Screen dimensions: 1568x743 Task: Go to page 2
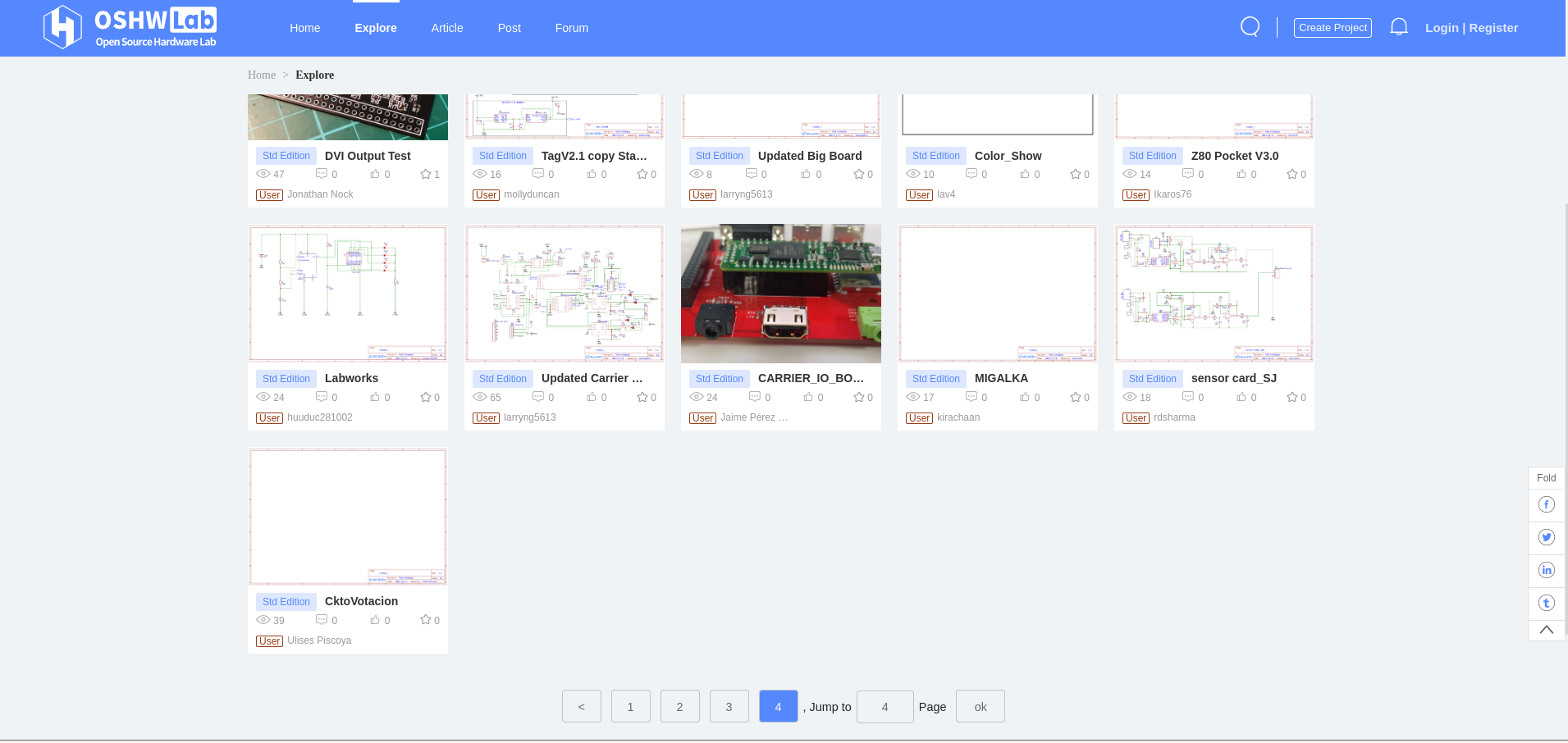pos(680,706)
